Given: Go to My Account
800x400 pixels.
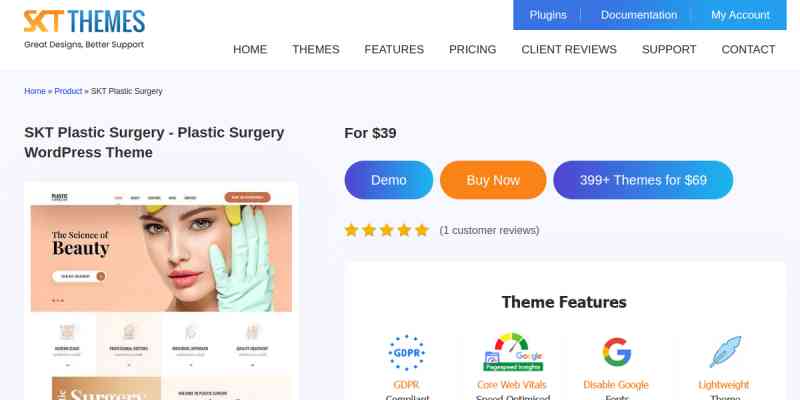Looking at the screenshot, I should [740, 15].
